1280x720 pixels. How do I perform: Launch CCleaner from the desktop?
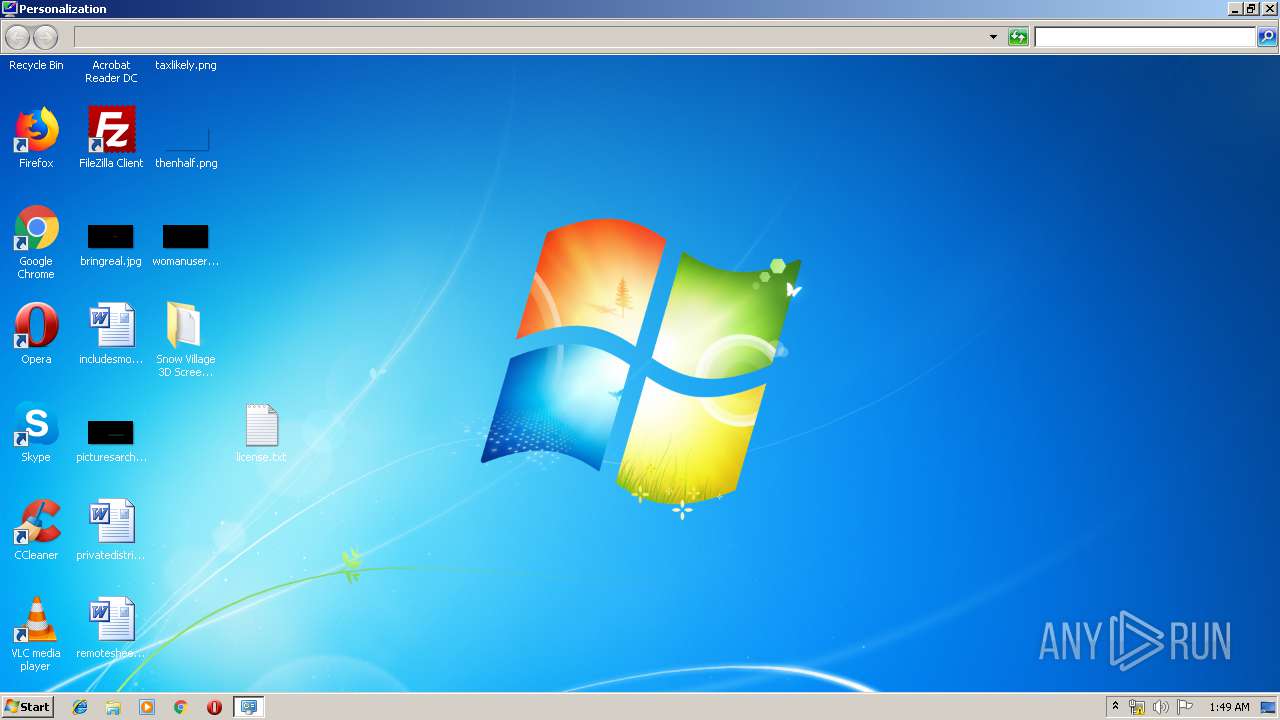(36, 530)
